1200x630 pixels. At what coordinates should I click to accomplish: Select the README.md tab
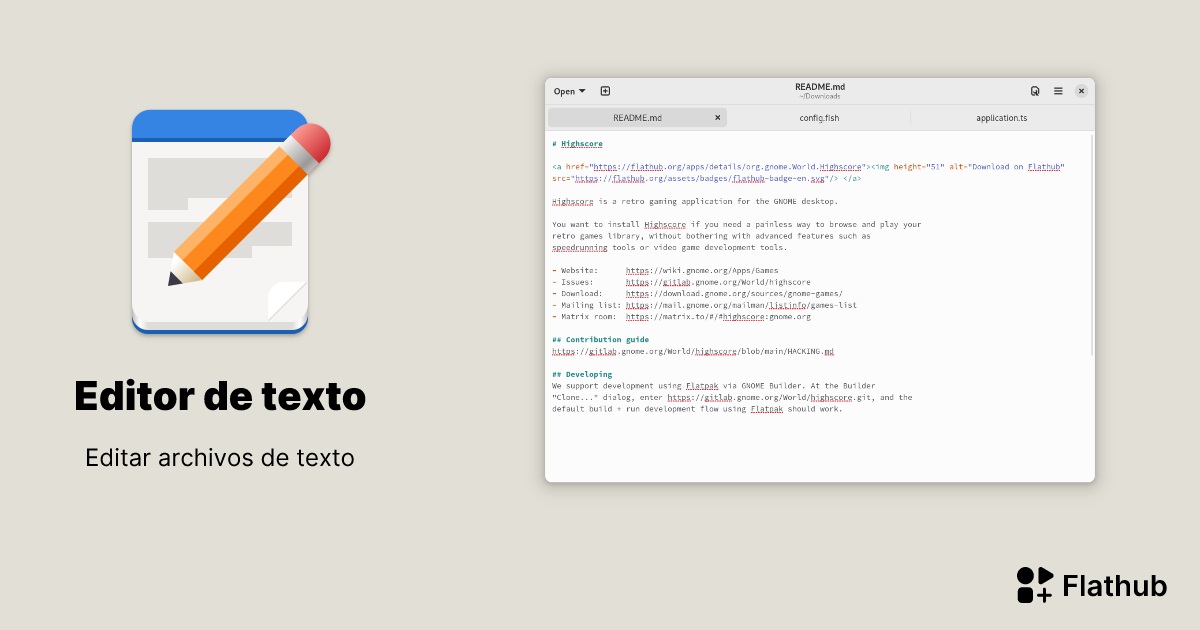click(x=637, y=117)
